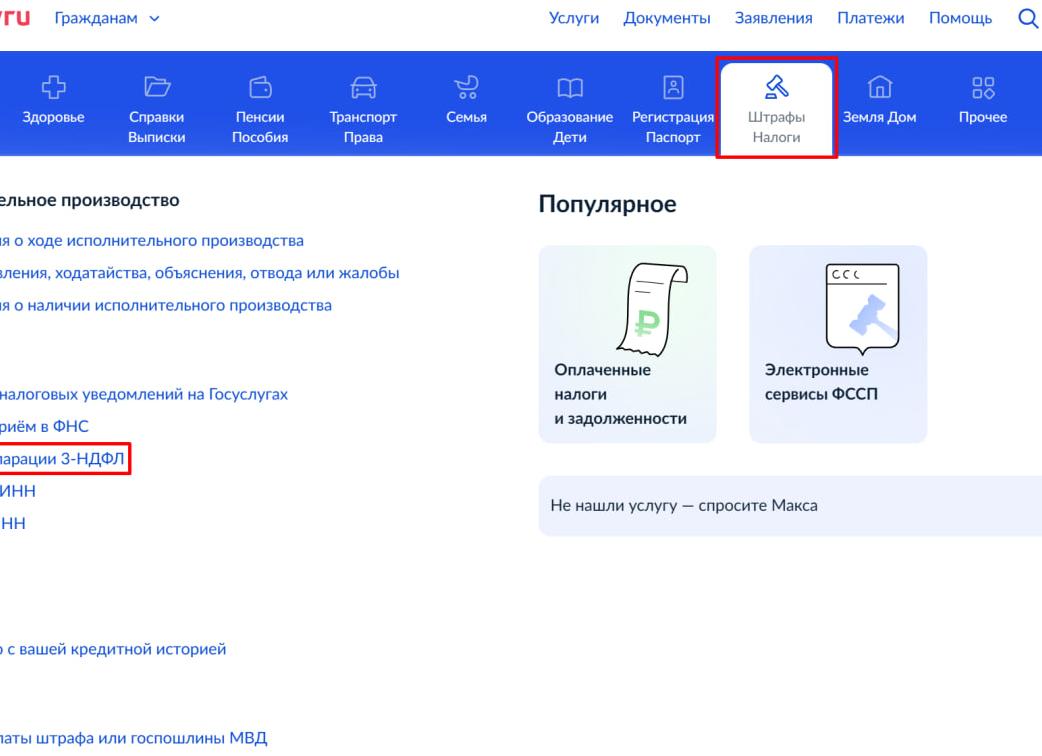Open the Помощь menu item

(959, 17)
